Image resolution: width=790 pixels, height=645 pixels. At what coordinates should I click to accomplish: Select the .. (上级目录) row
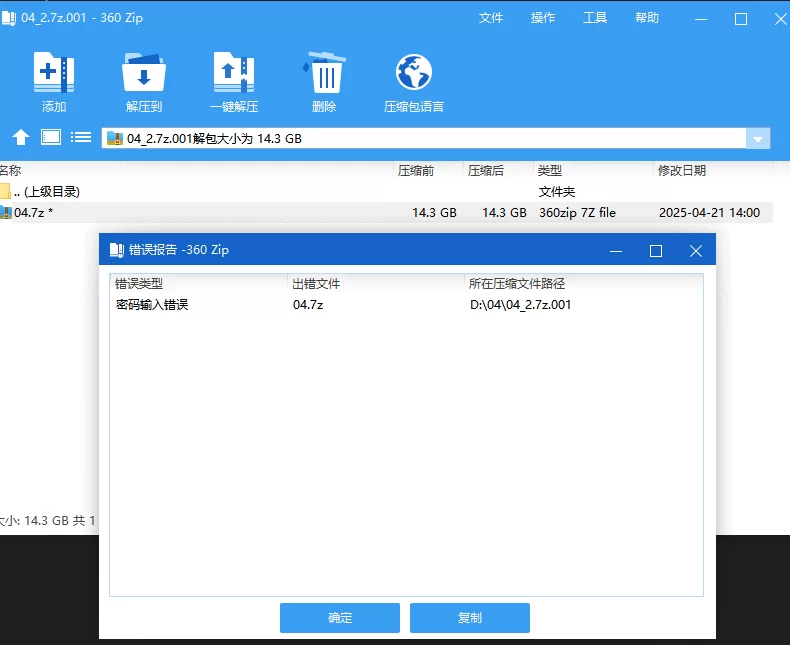pyautogui.click(x=386, y=191)
